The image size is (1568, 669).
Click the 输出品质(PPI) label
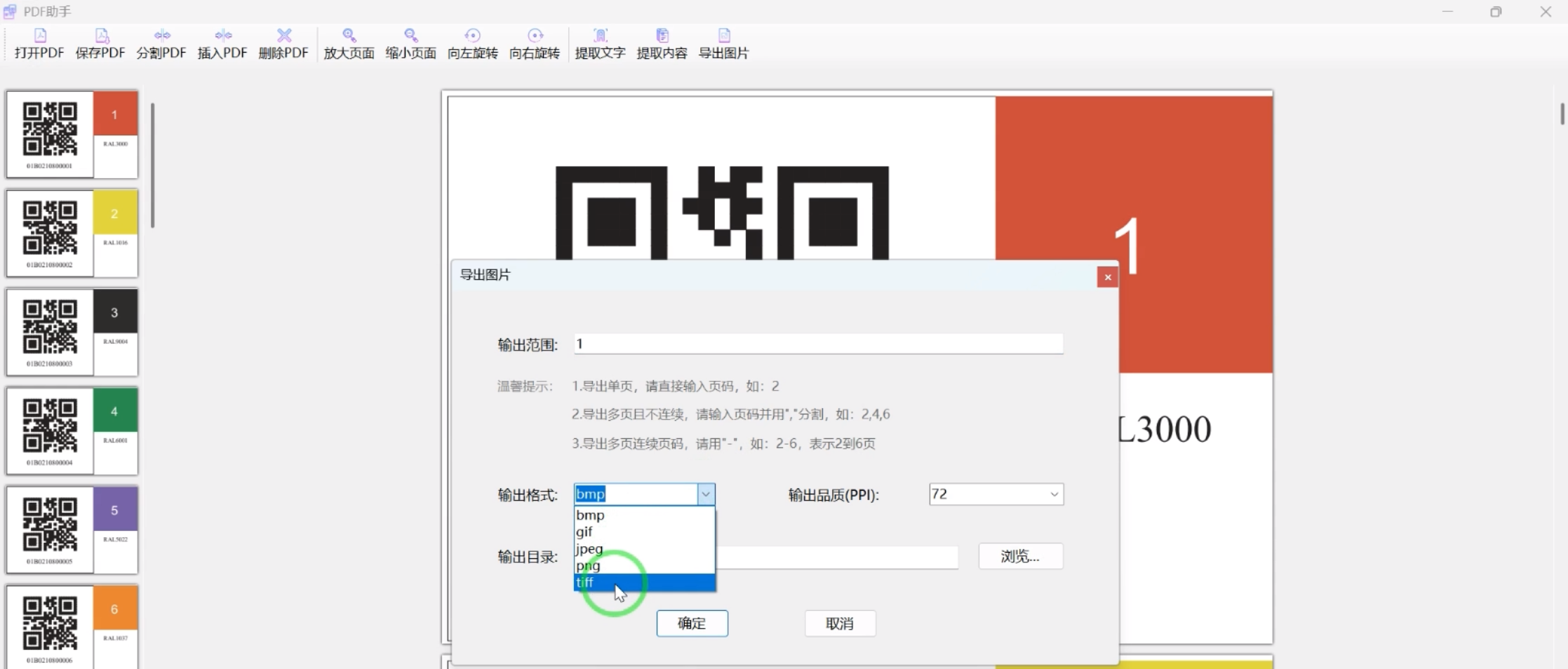833,495
